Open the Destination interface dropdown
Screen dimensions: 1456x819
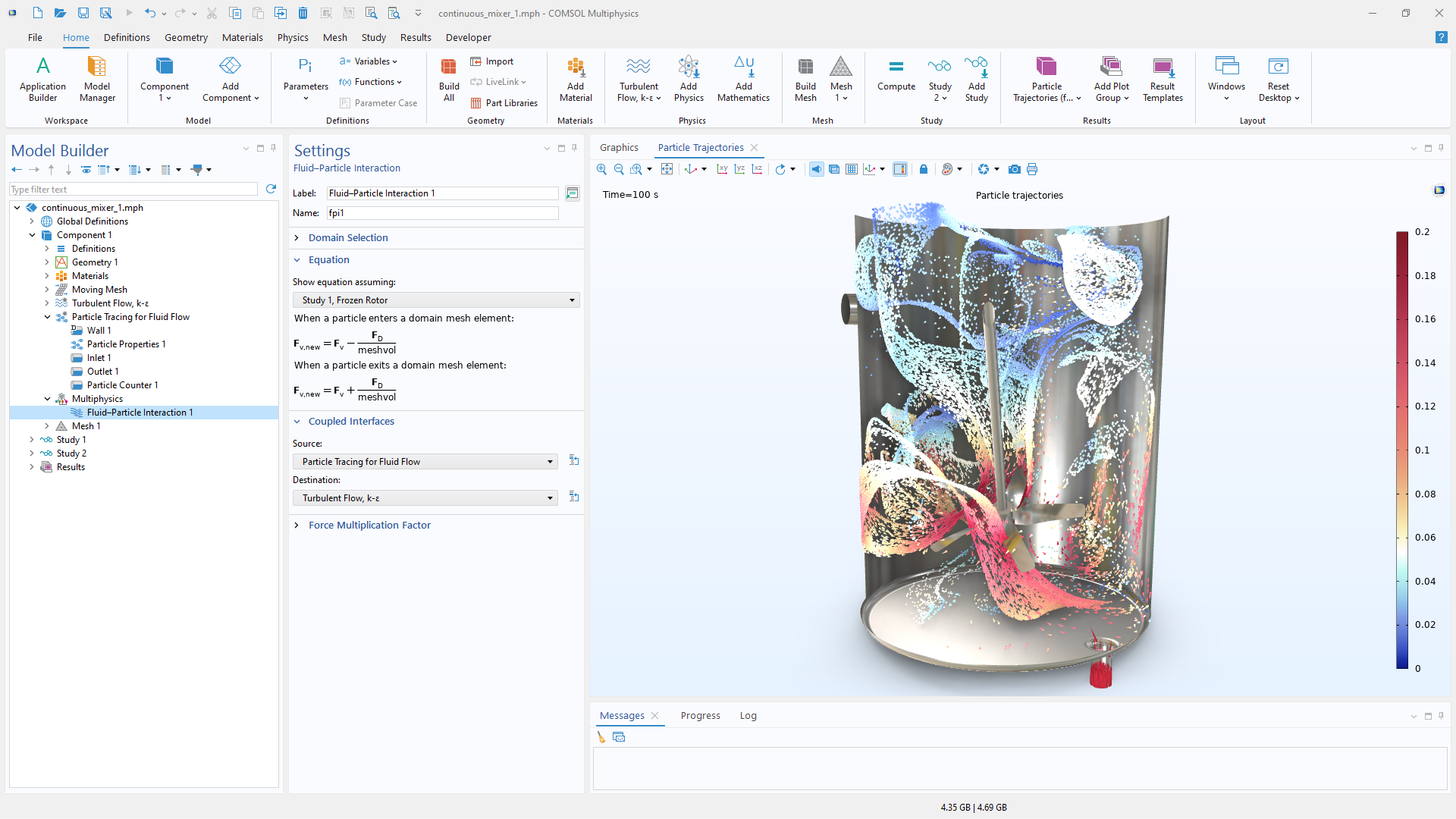[x=425, y=498]
